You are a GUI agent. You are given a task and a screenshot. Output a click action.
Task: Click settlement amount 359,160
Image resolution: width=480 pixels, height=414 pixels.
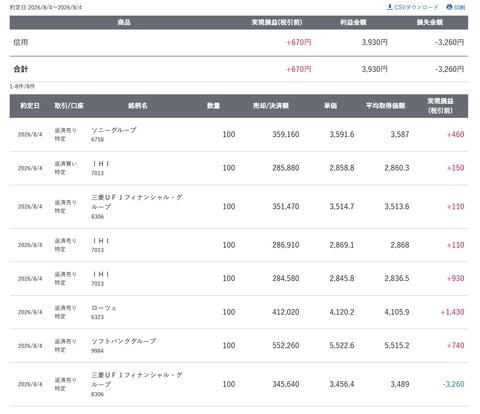pyautogui.click(x=286, y=134)
